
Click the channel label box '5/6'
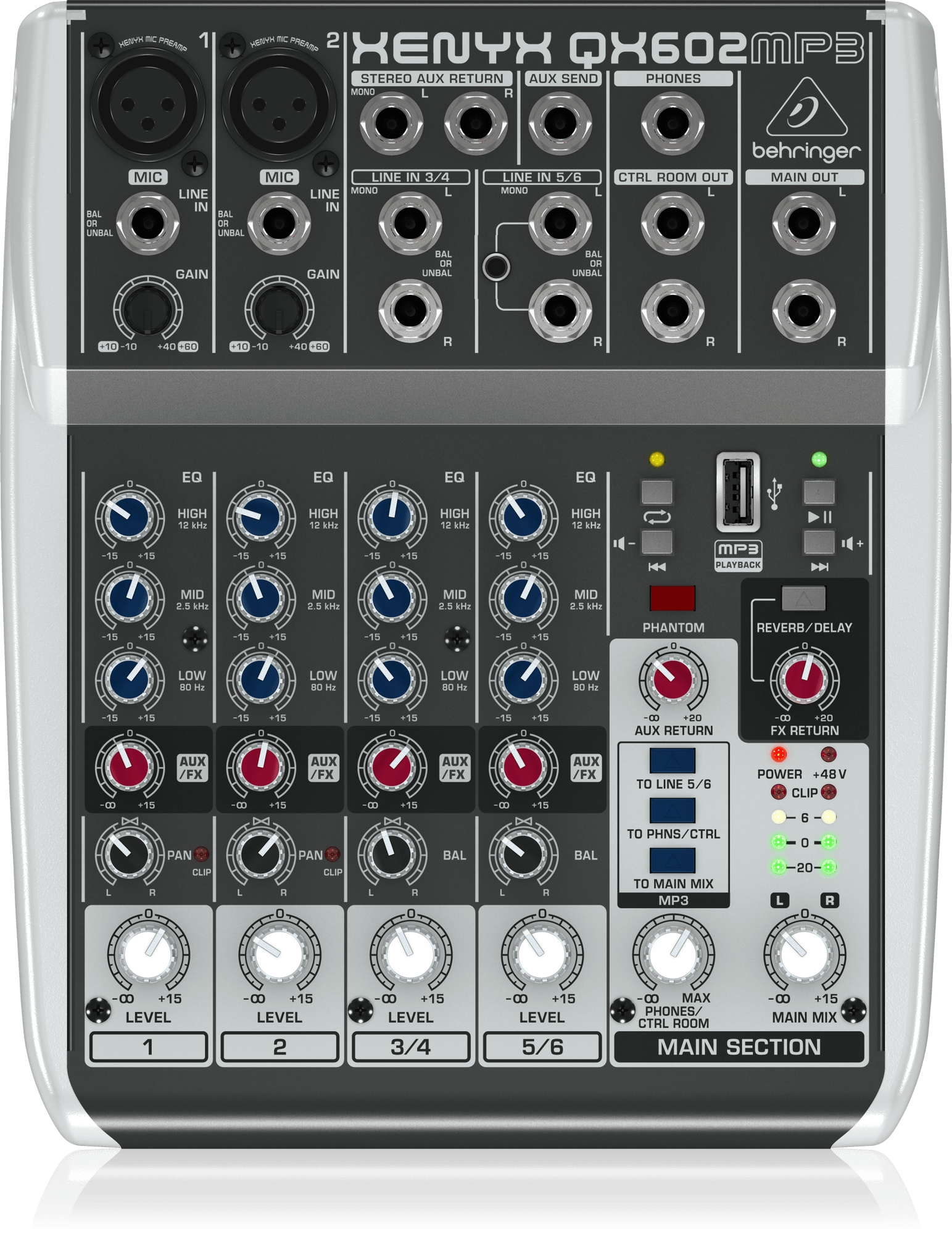click(x=542, y=1047)
